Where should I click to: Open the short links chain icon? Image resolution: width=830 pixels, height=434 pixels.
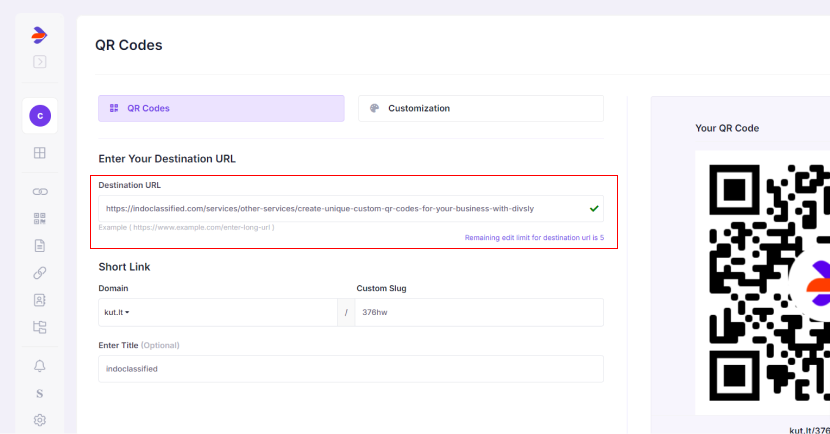pos(40,192)
